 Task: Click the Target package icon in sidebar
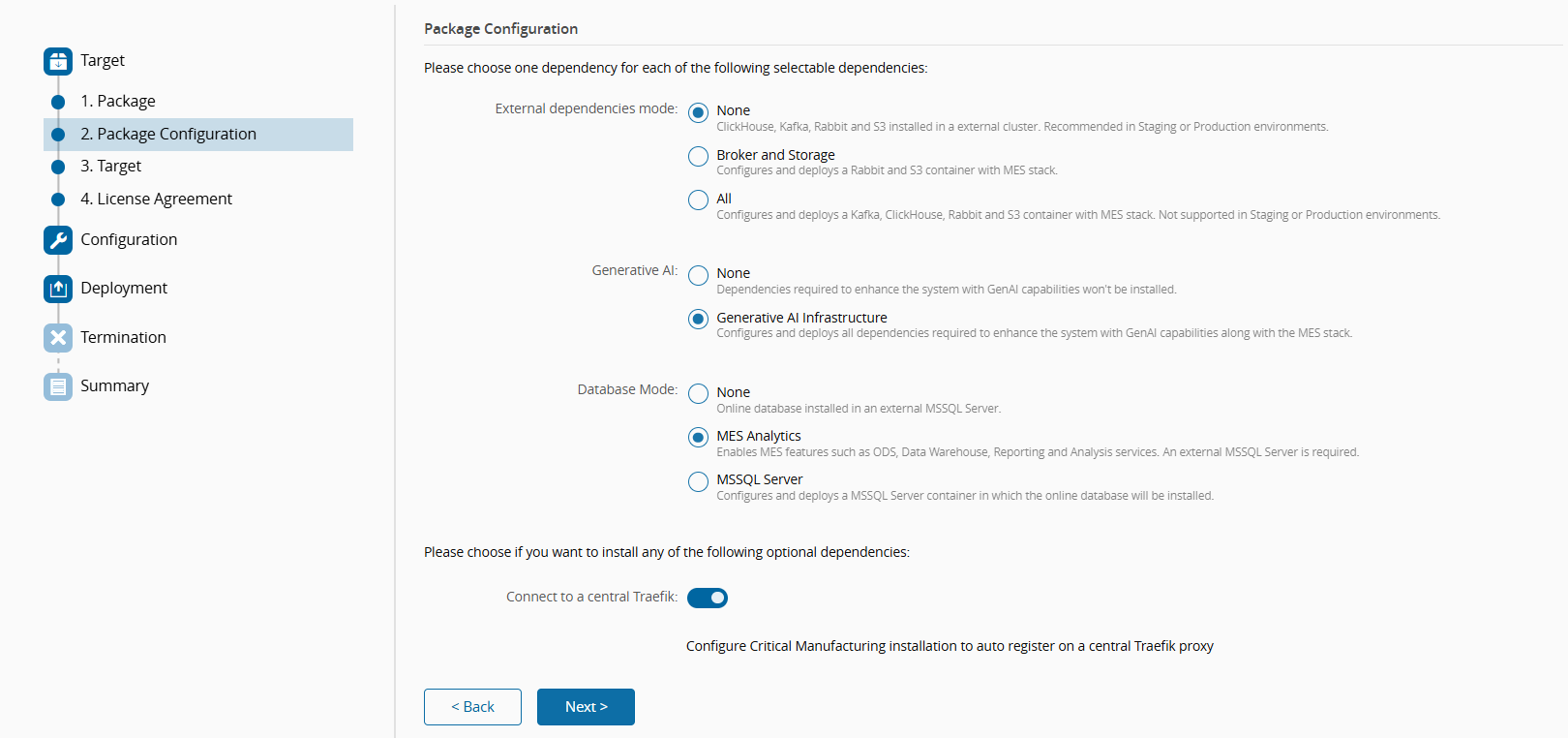tap(58, 61)
